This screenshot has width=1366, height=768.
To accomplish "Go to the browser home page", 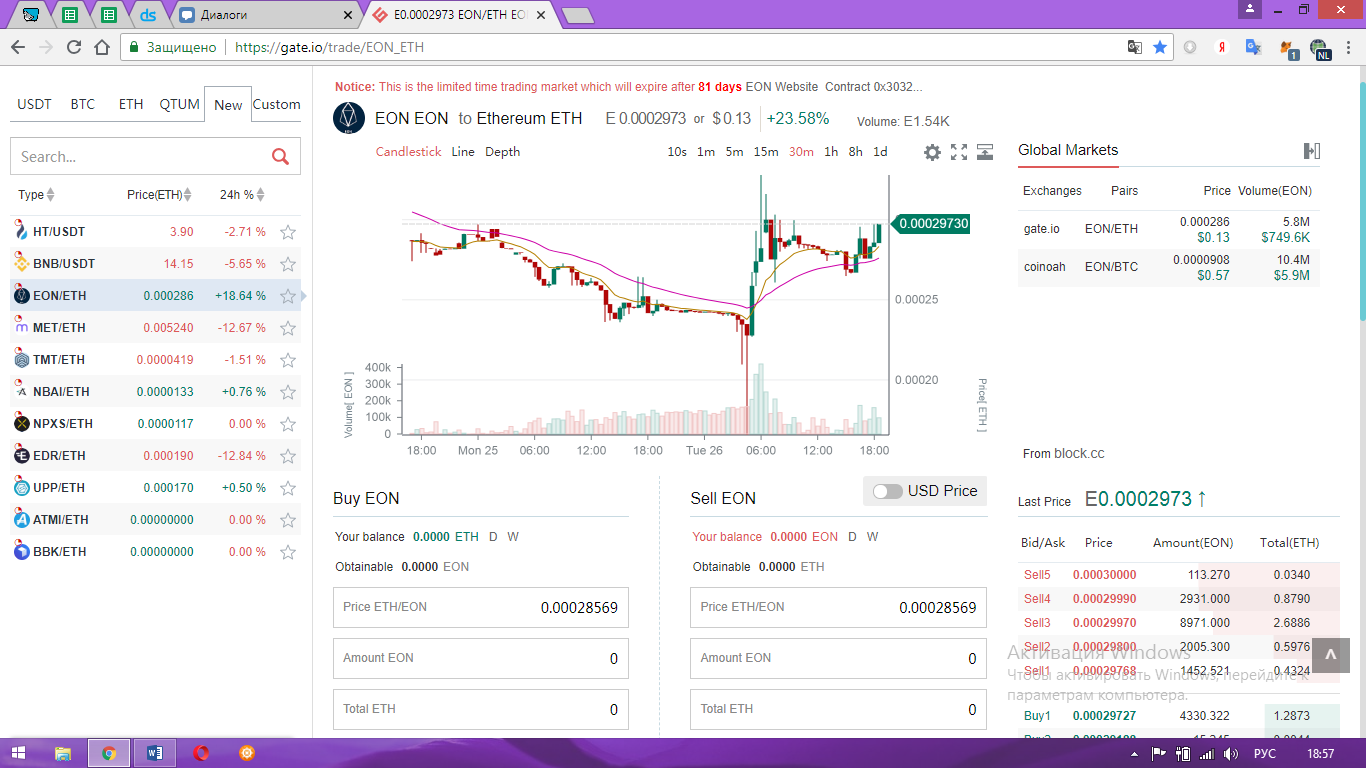I will point(101,47).
